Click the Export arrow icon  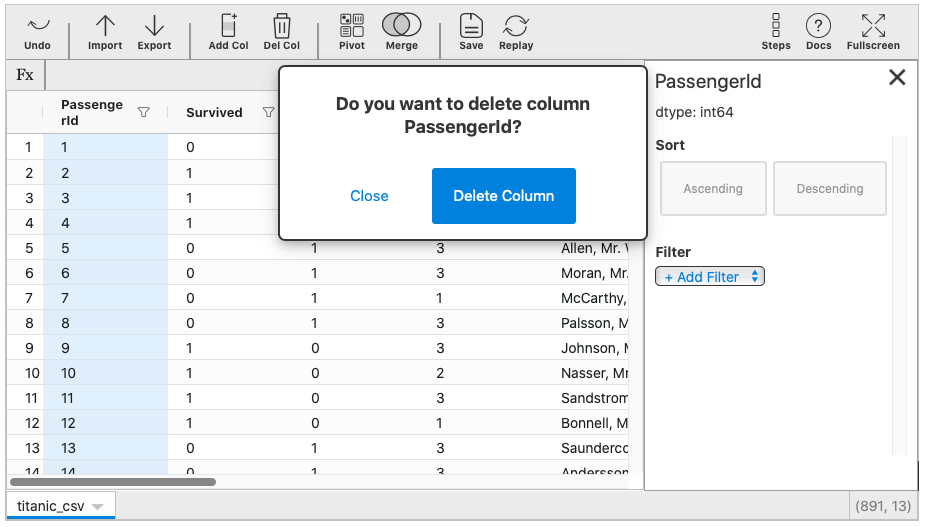(x=154, y=27)
